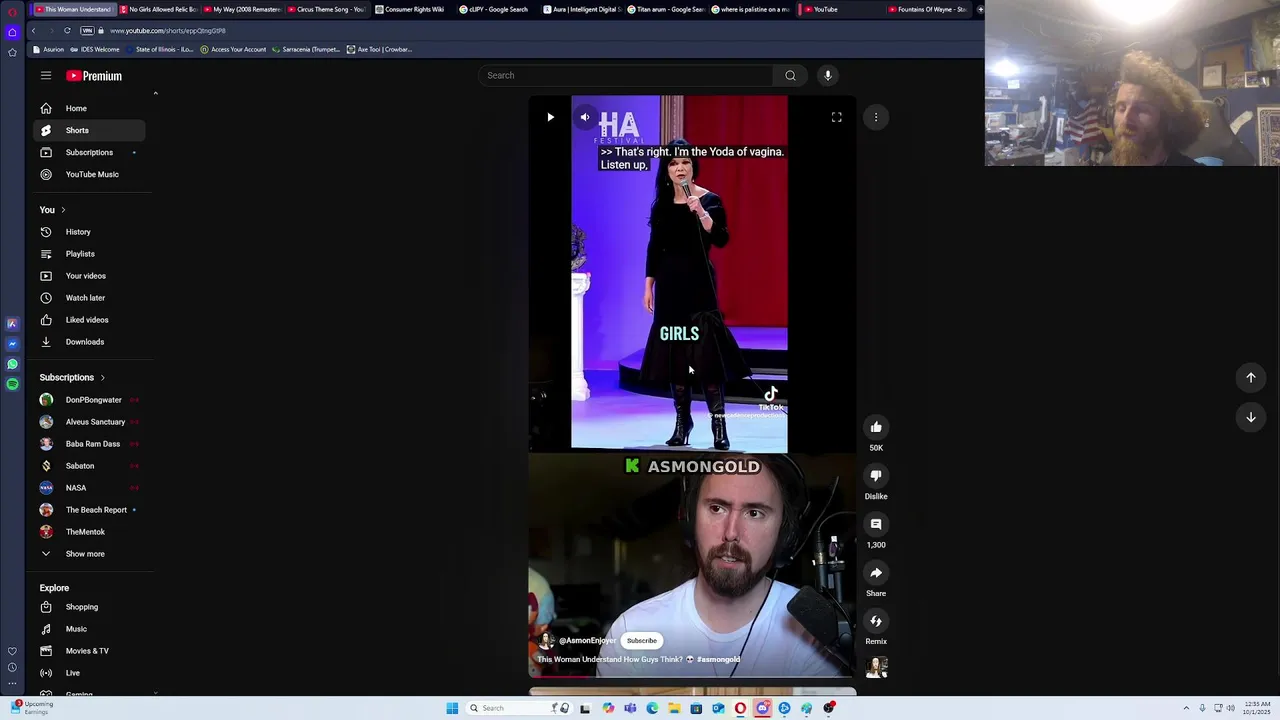Open Subscriptions in the sidebar

pyautogui.click(x=89, y=152)
